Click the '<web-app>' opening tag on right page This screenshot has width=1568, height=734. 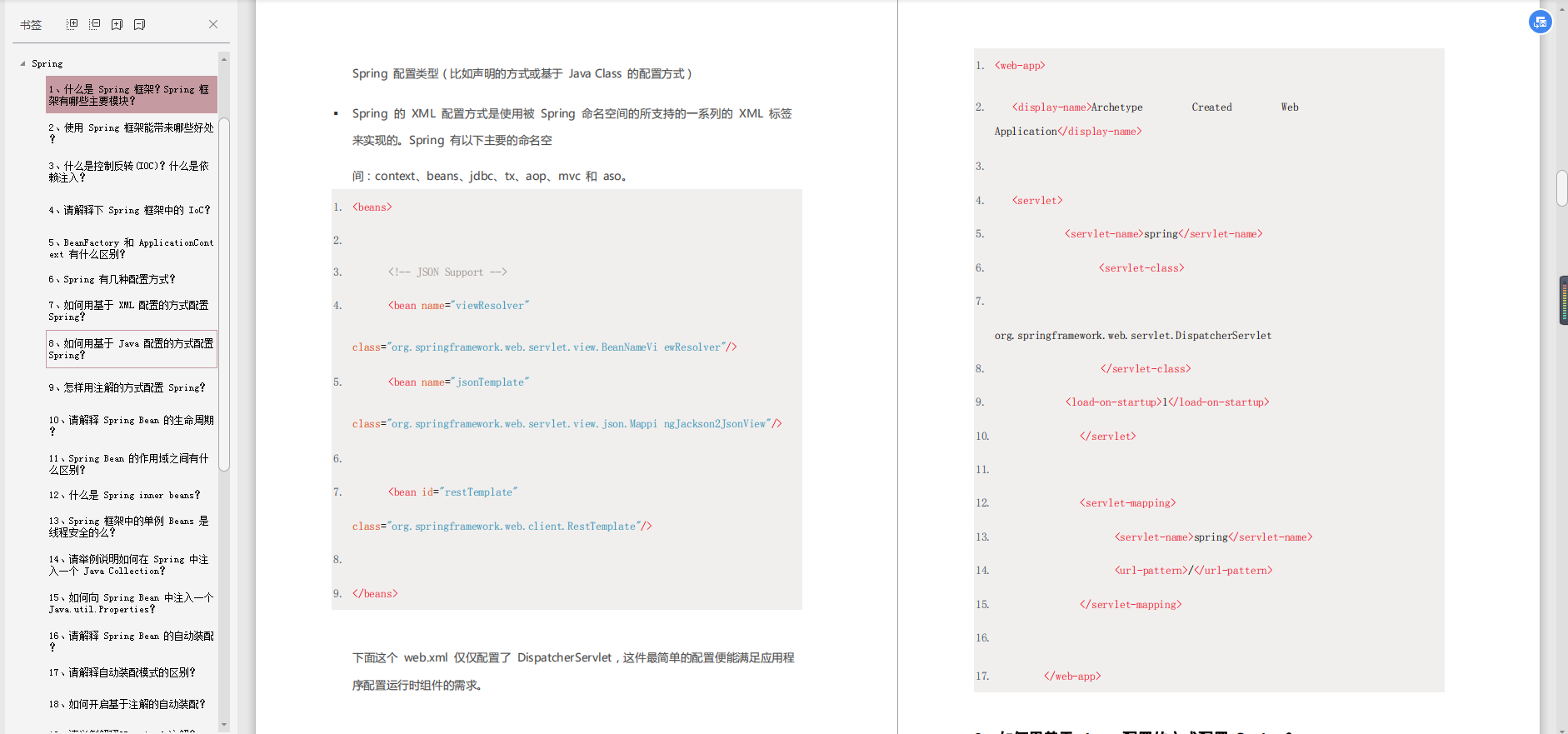pyautogui.click(x=1020, y=65)
